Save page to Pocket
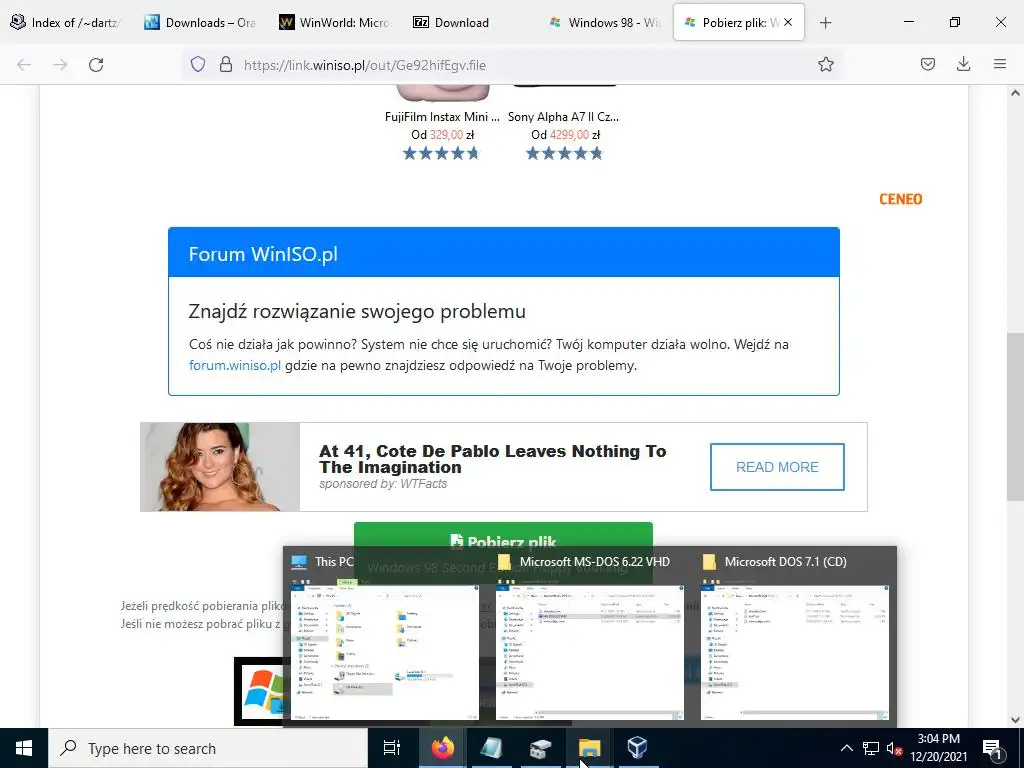 pos(928,64)
